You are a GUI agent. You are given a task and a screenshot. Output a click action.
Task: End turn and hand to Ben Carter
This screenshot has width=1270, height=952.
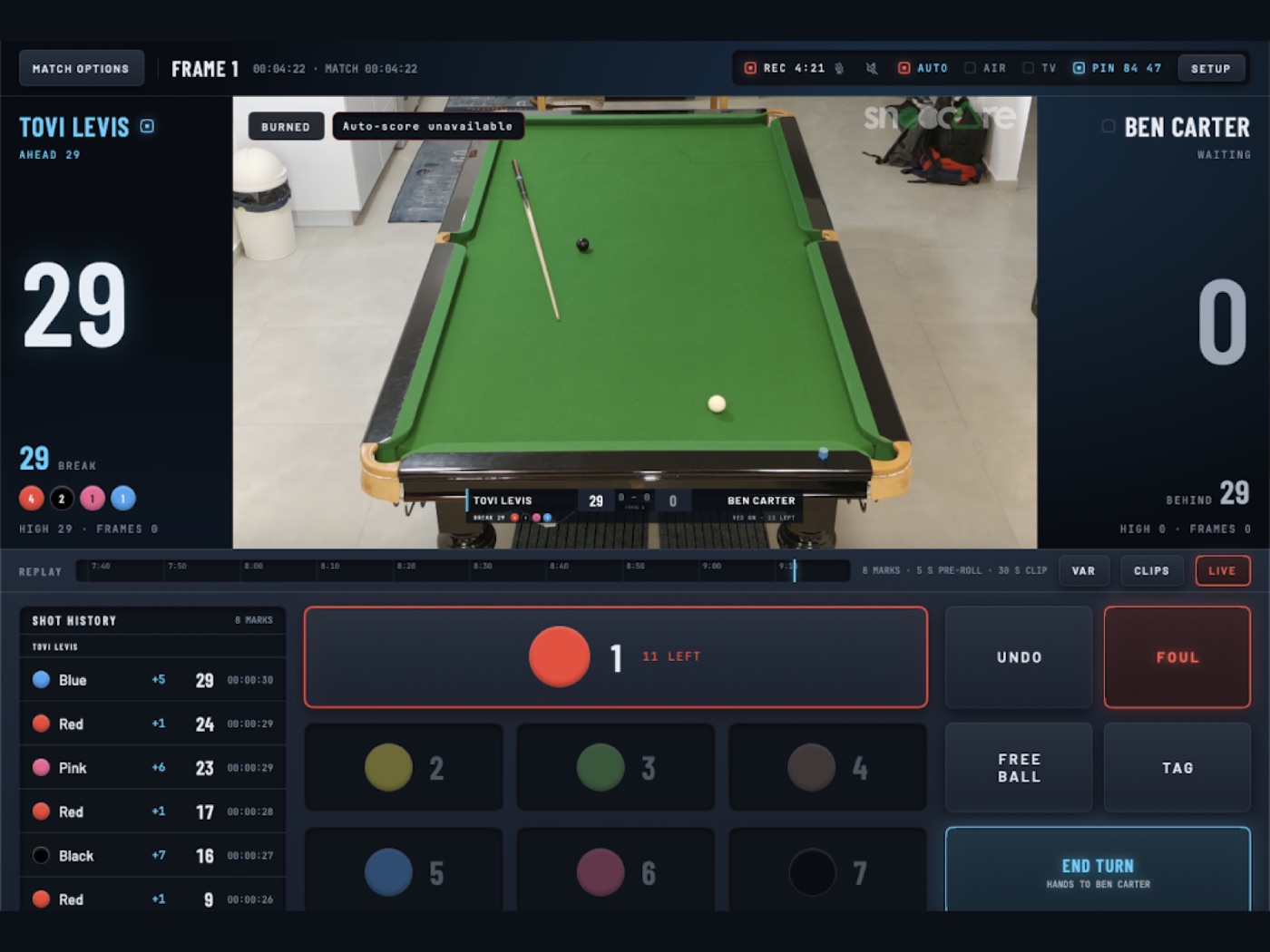pyautogui.click(x=1099, y=871)
